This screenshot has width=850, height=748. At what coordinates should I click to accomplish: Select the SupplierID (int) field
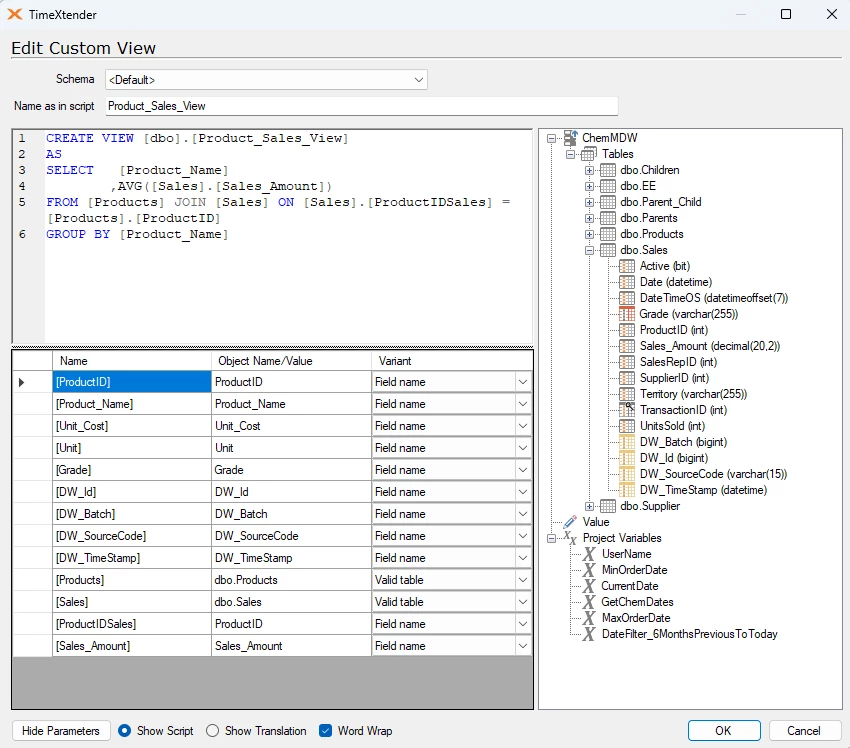(674, 378)
